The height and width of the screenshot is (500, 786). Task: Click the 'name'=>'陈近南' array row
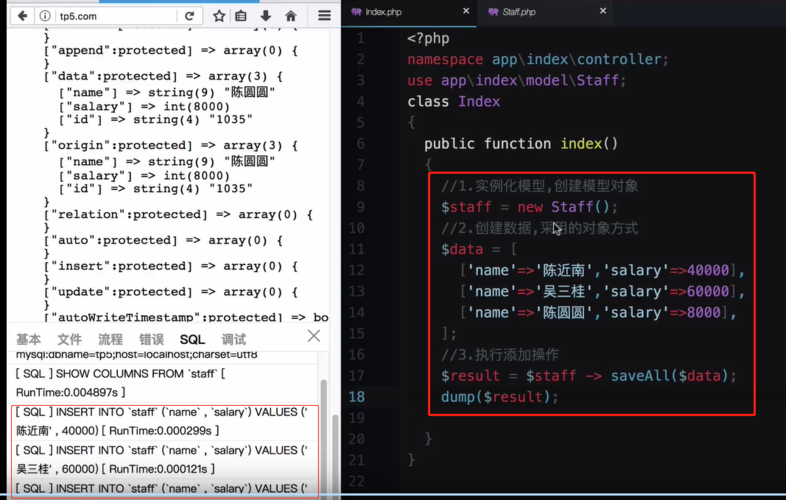click(602, 270)
